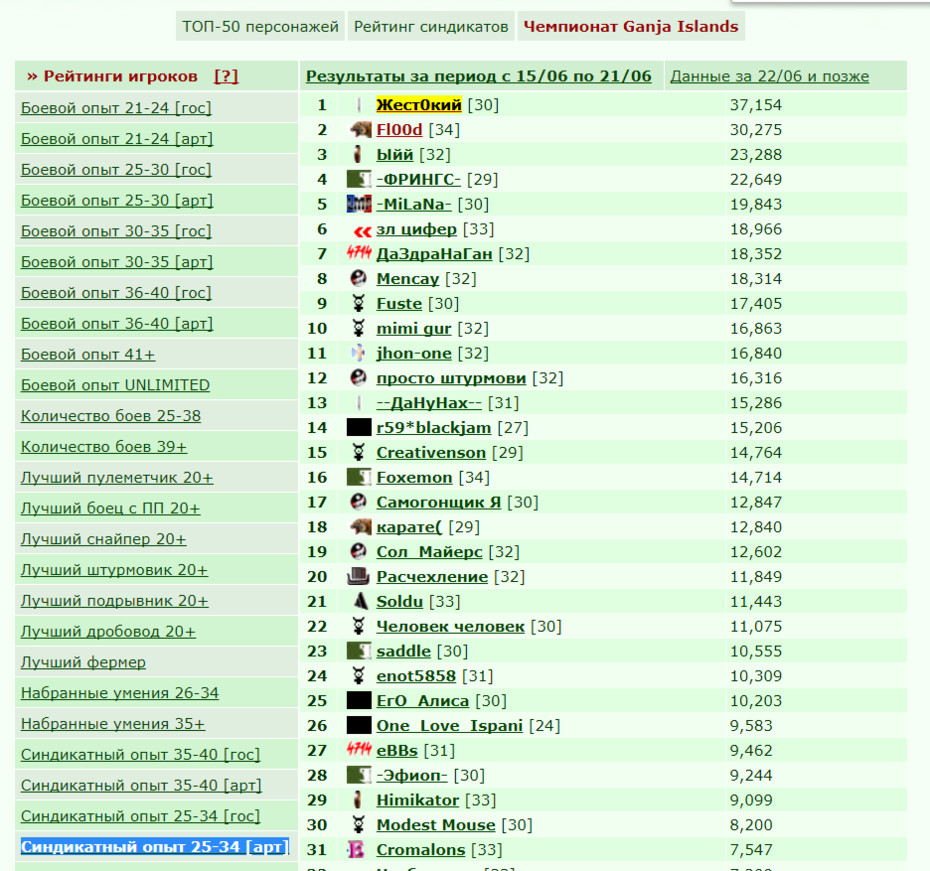Click black icon beside One_Love_Ispani

[359, 726]
